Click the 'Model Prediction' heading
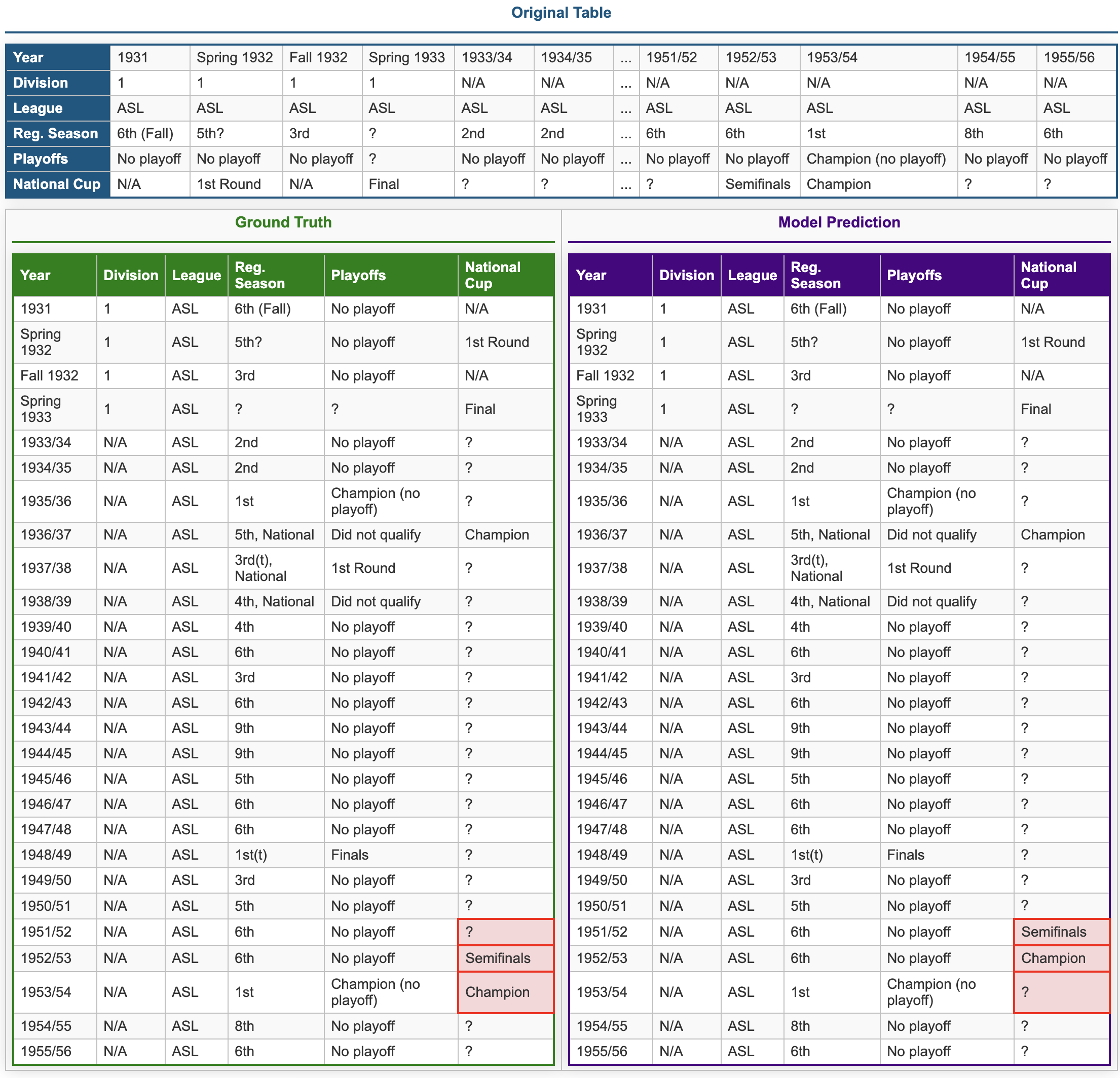The width and height of the screenshot is (1120, 1078). (x=839, y=222)
